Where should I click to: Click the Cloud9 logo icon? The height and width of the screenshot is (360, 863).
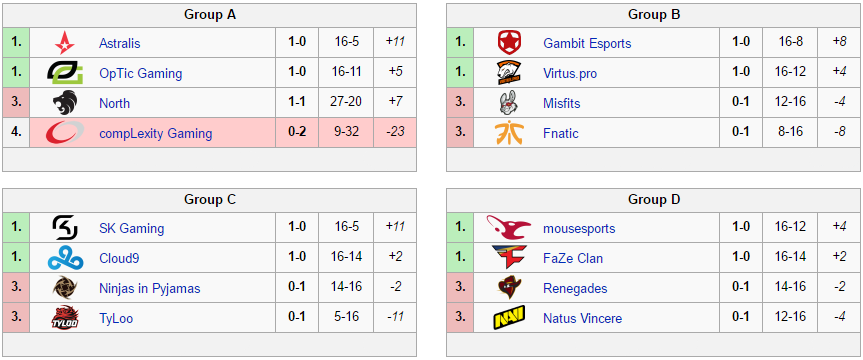64,258
